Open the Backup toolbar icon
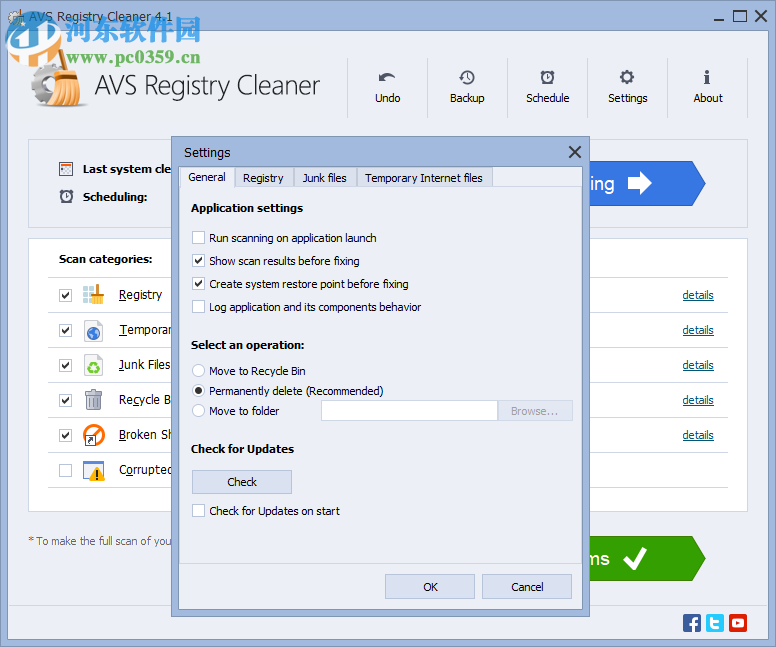This screenshot has height=647, width=776. [x=467, y=78]
